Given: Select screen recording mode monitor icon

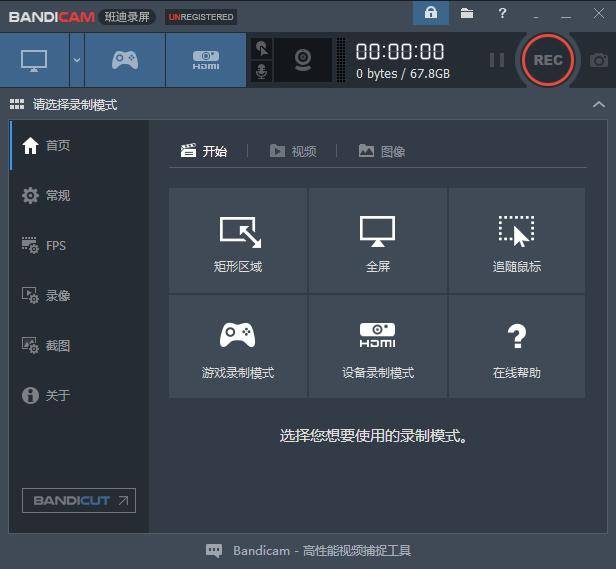Looking at the screenshot, I should [x=35, y=60].
